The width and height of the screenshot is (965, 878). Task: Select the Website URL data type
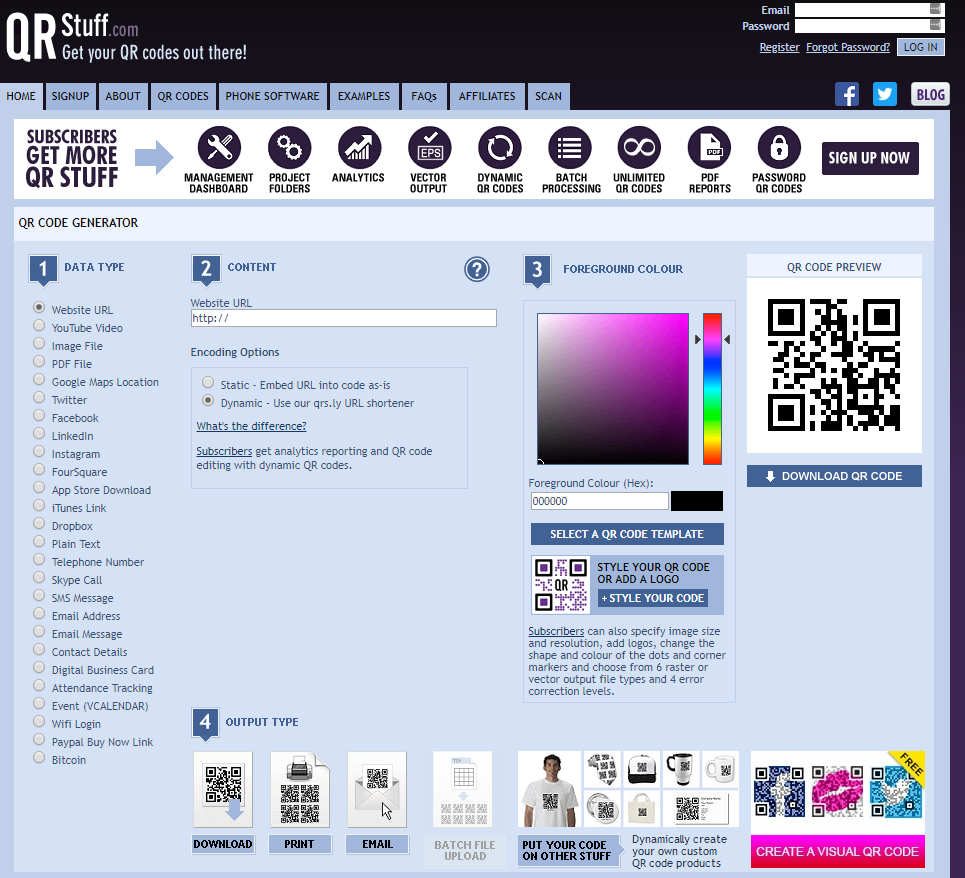[x=39, y=307]
